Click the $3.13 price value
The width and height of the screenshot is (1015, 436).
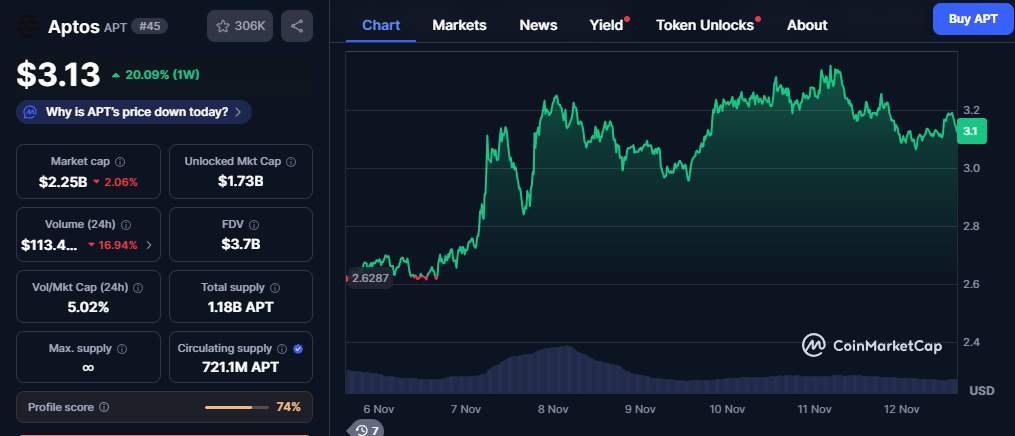58,74
